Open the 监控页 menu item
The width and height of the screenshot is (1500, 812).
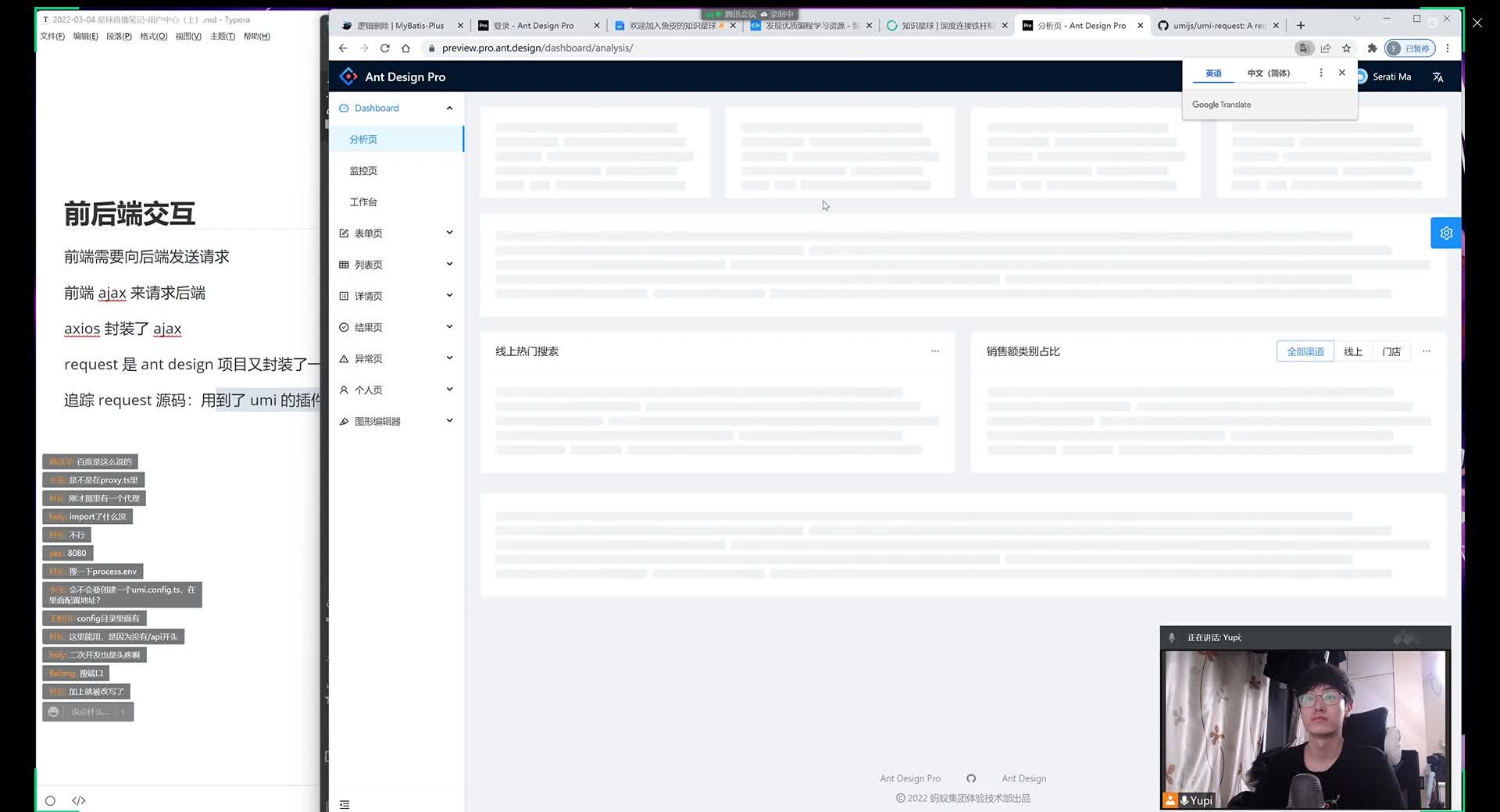[x=363, y=171]
